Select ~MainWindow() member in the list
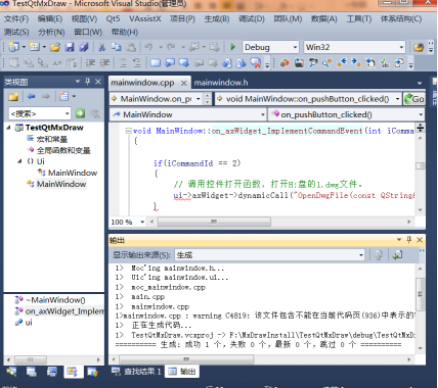 (55, 300)
